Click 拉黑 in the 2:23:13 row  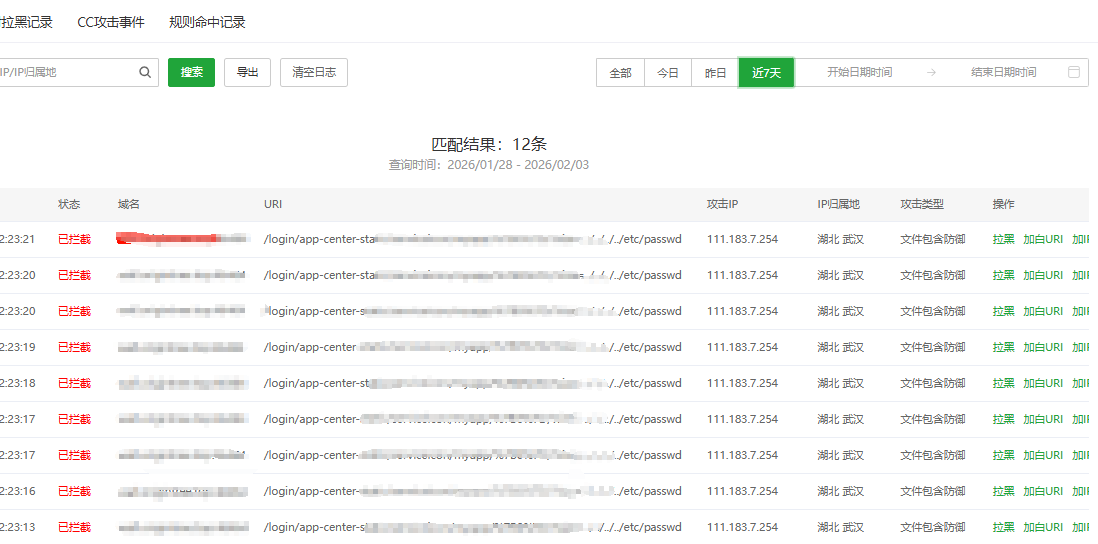click(1003, 527)
